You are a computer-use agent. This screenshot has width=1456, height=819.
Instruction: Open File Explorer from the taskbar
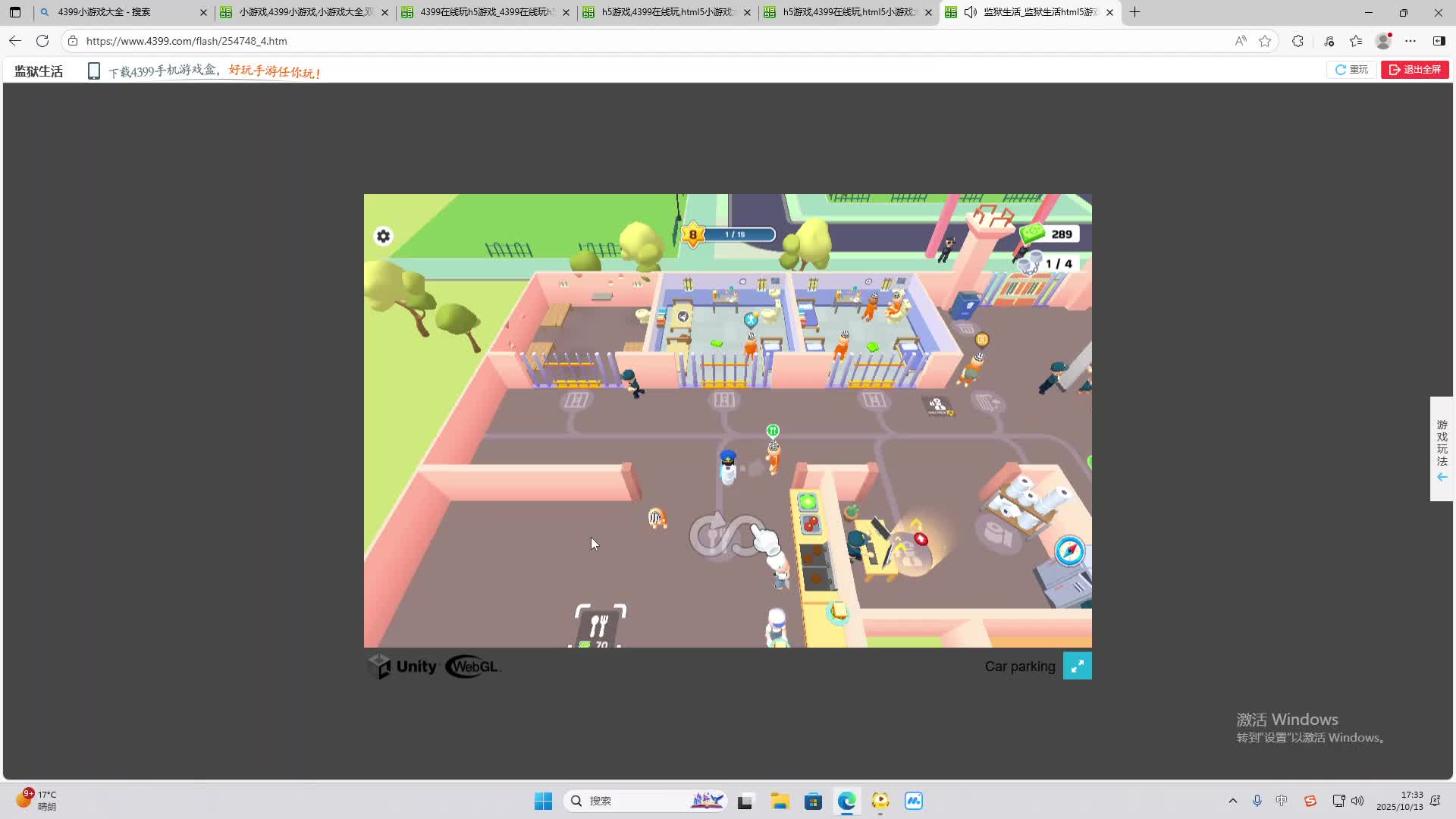click(780, 801)
